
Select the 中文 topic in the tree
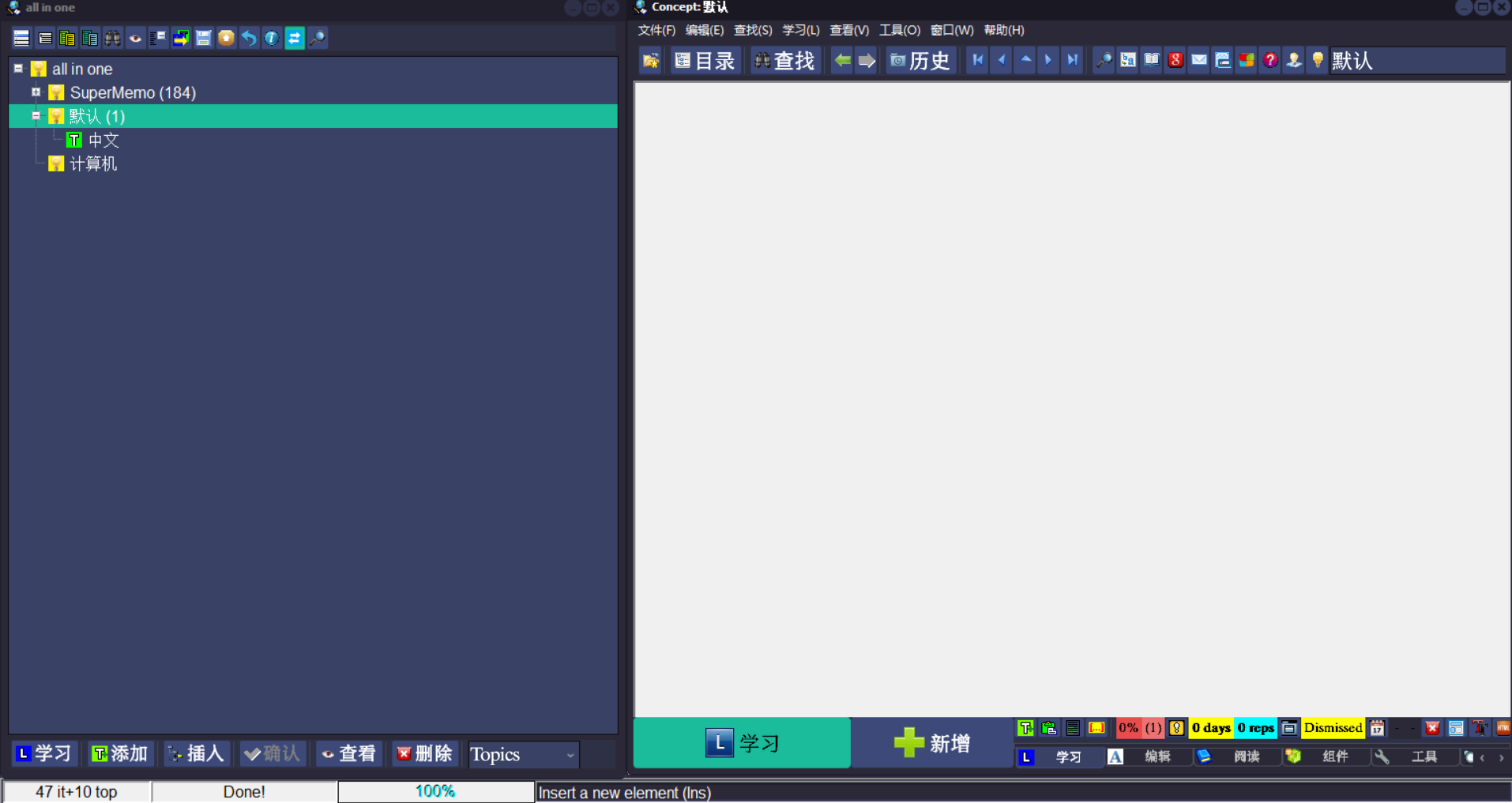103,140
